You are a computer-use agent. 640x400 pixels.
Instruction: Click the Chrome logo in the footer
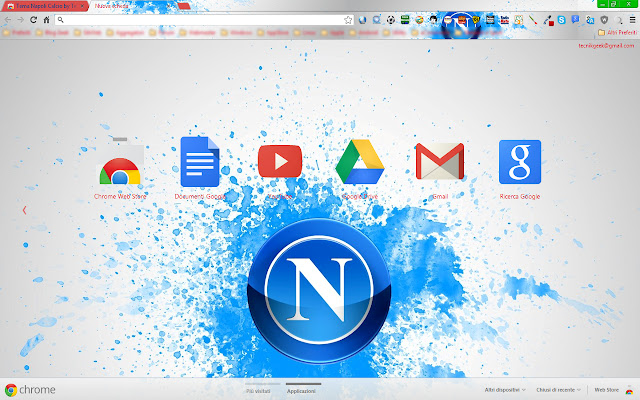point(29,390)
